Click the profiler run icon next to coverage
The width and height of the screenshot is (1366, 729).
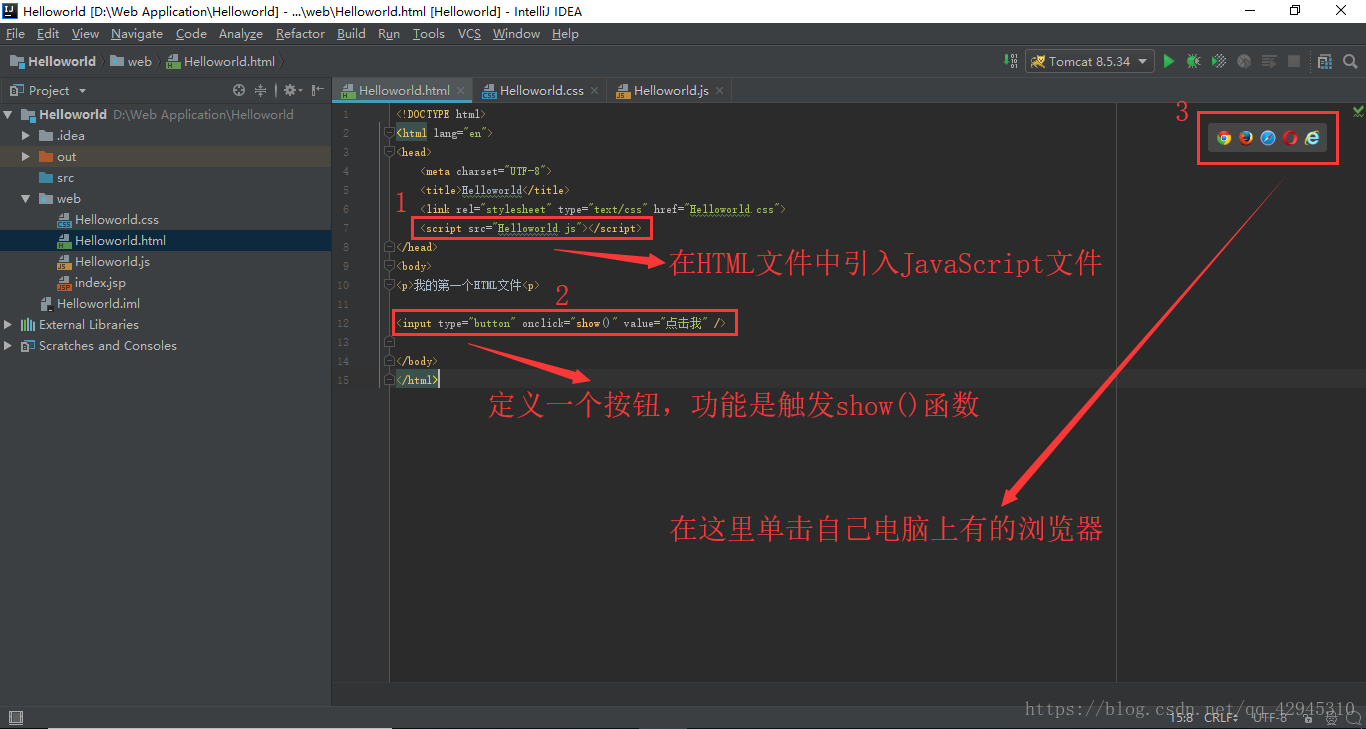[x=1244, y=61]
